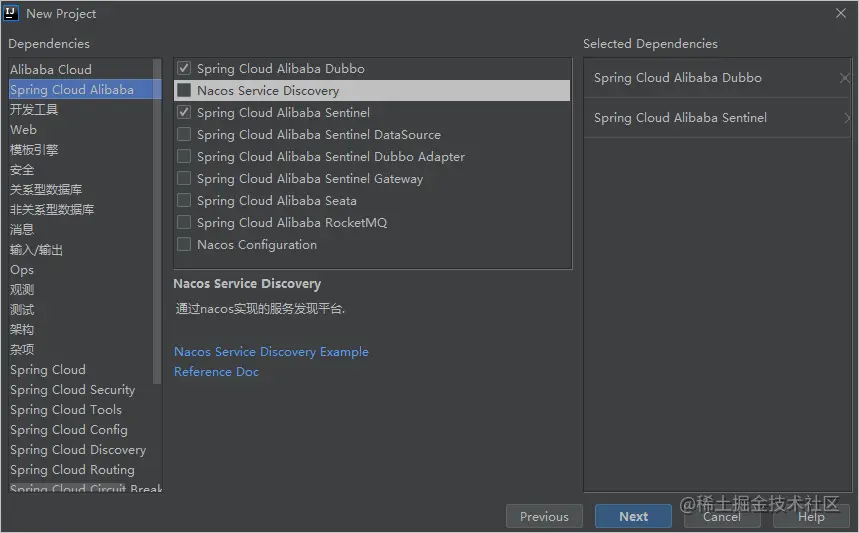The height and width of the screenshot is (533, 859).
Task: Go back with the Previous button
Action: [544, 517]
